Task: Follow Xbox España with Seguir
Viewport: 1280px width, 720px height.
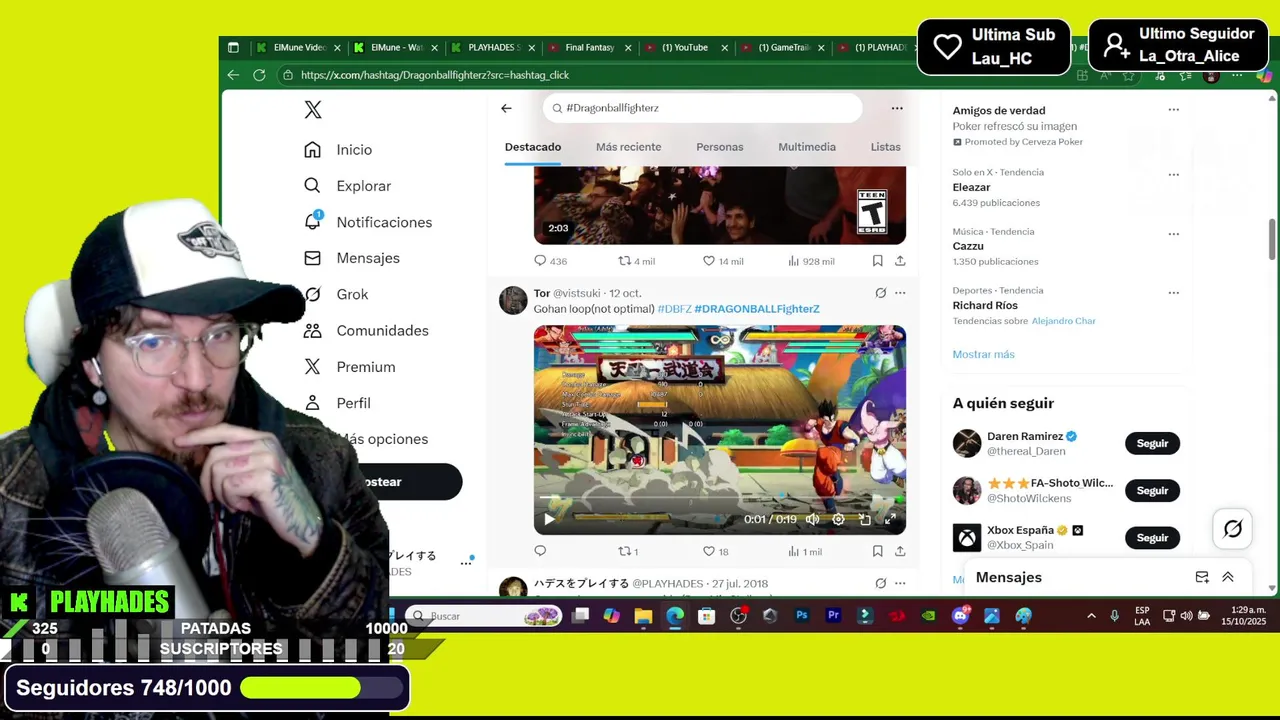Action: click(1152, 537)
